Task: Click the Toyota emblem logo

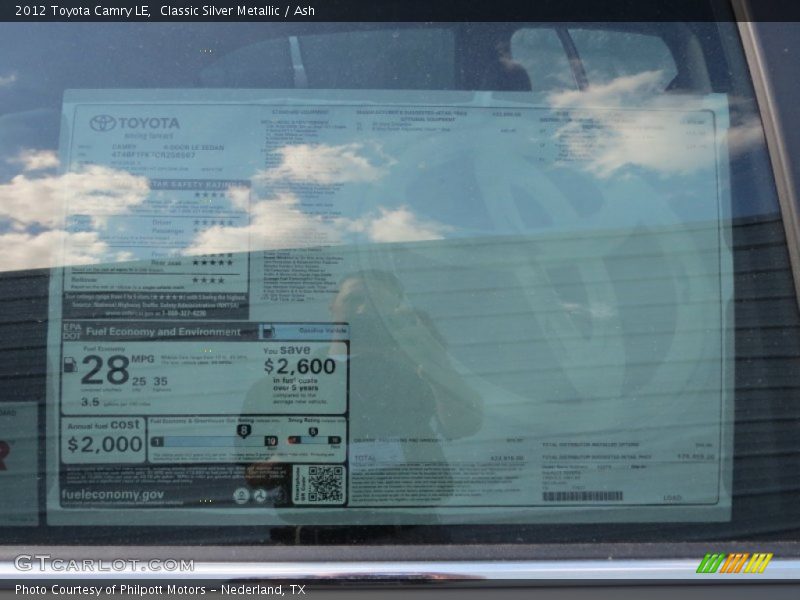Action: [103, 123]
